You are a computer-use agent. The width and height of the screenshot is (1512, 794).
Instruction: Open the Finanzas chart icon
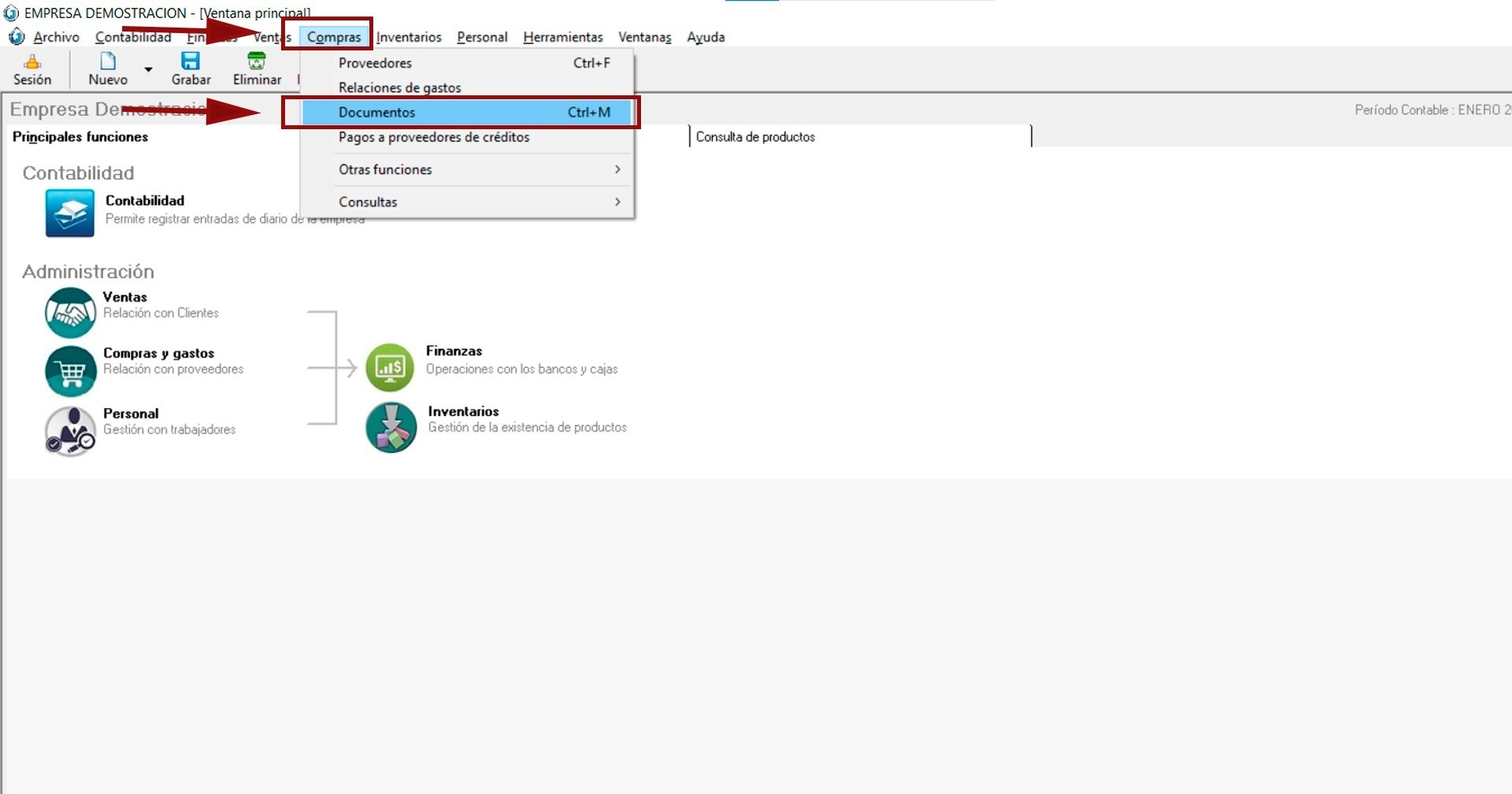[x=390, y=367]
